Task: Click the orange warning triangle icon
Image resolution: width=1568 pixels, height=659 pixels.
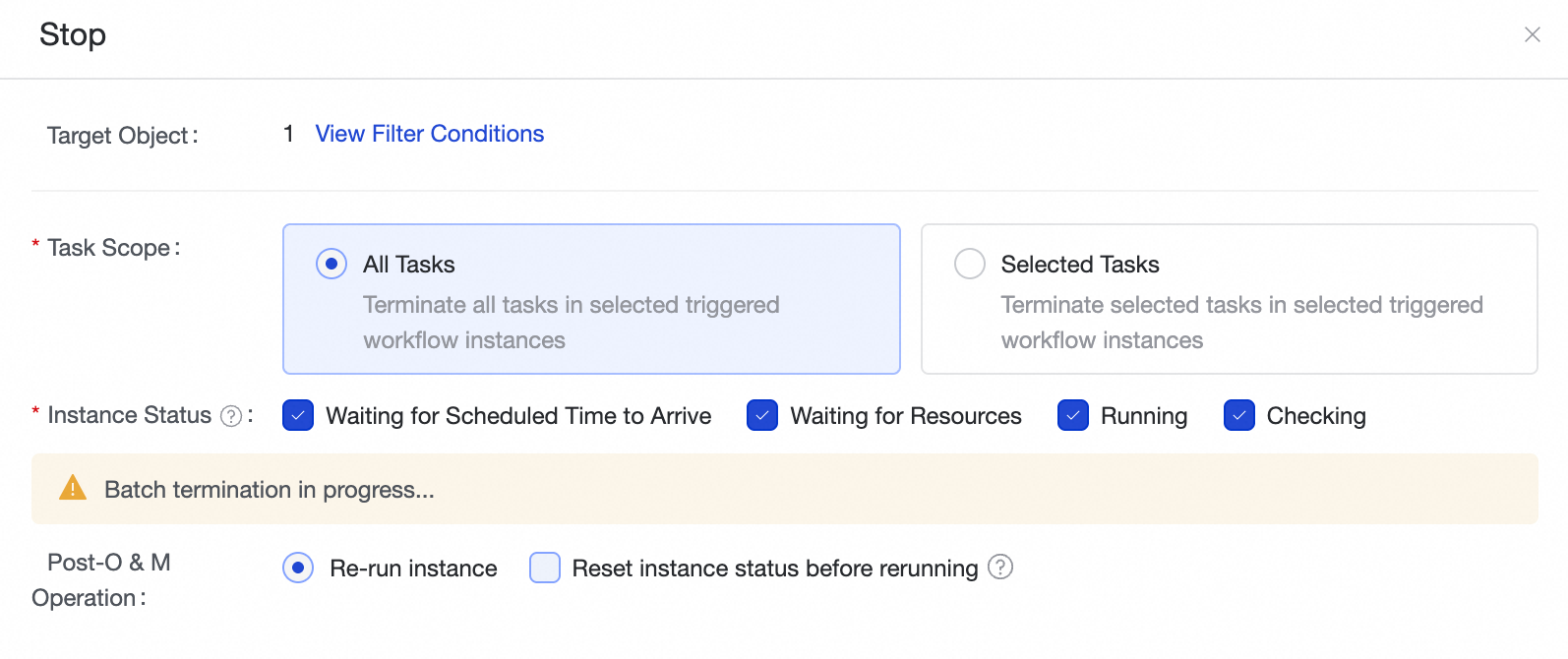Action: 73,488
